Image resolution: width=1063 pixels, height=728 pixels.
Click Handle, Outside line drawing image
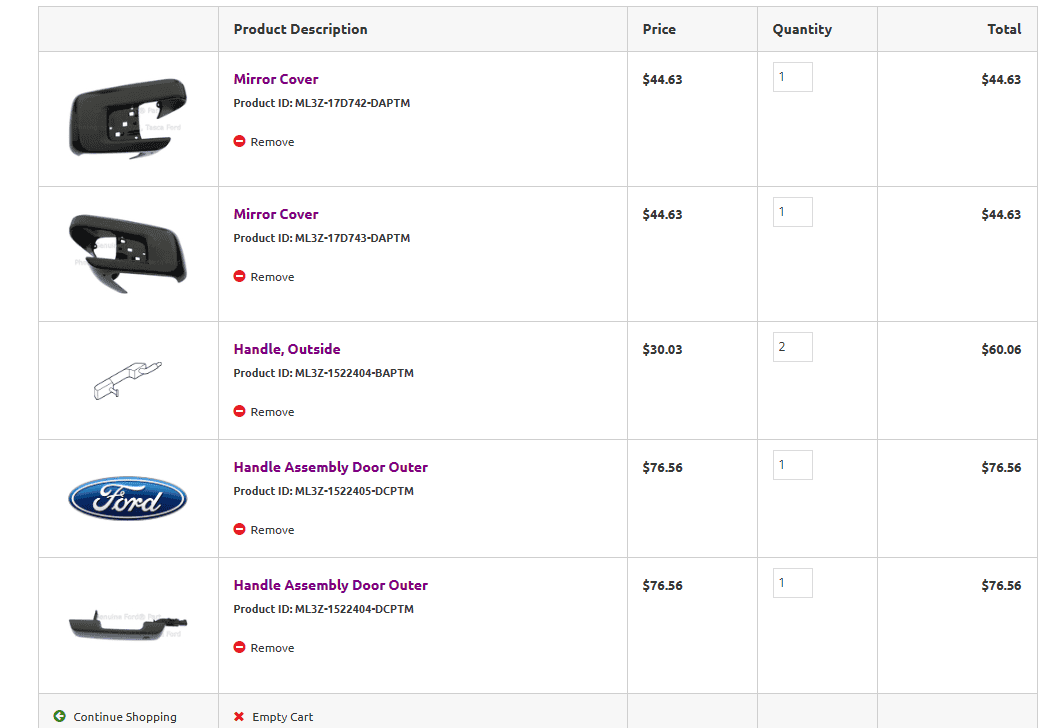point(126,381)
